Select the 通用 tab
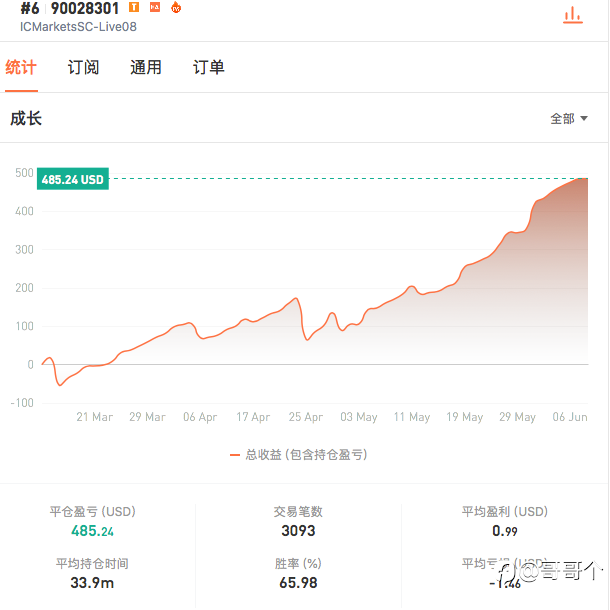 click(x=146, y=67)
